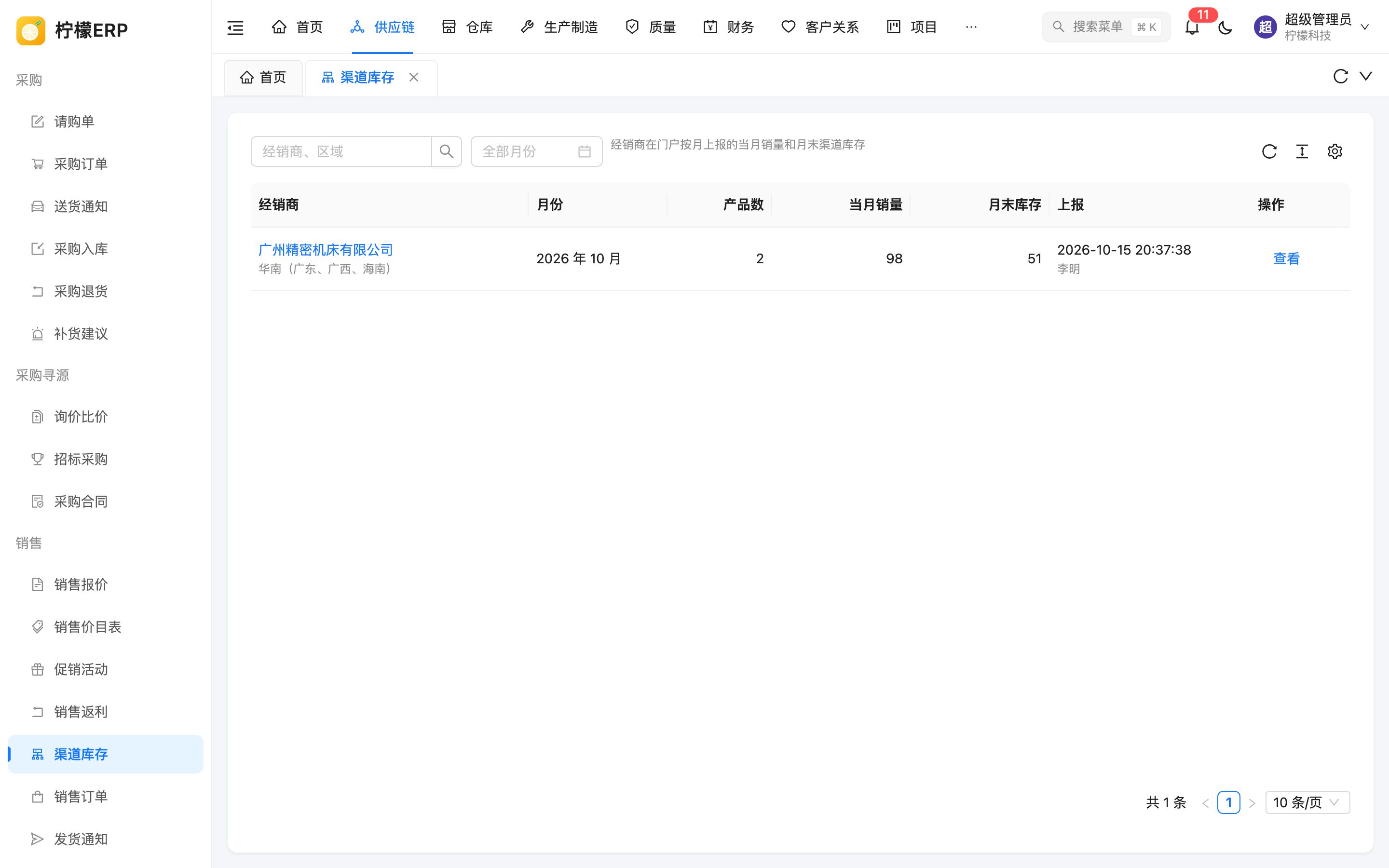Toggle dark mode moon icon
Viewport: 1389px width, 868px height.
1225,27
